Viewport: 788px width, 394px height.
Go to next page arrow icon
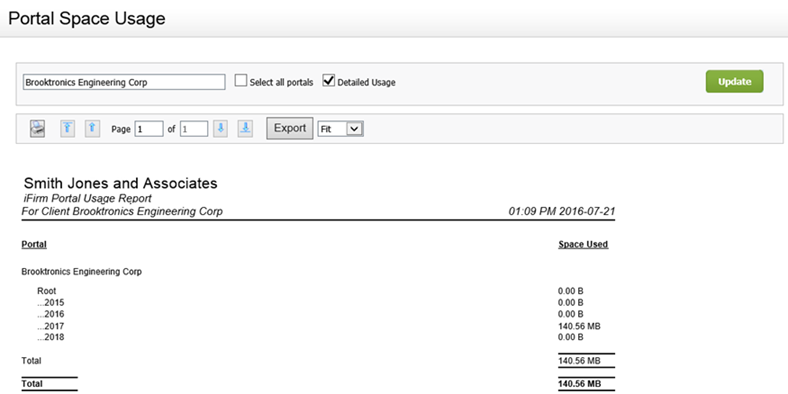(x=220, y=129)
